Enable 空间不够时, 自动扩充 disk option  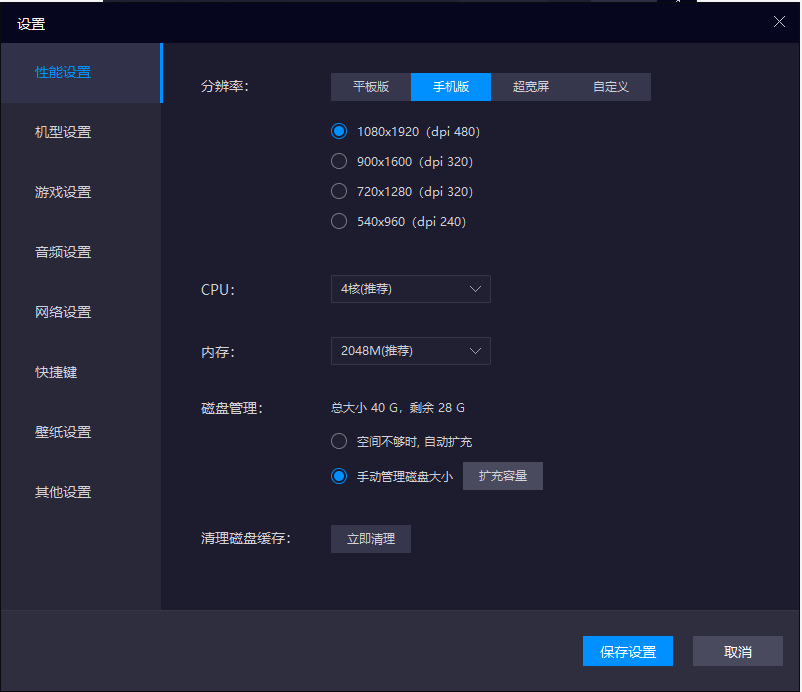339,442
